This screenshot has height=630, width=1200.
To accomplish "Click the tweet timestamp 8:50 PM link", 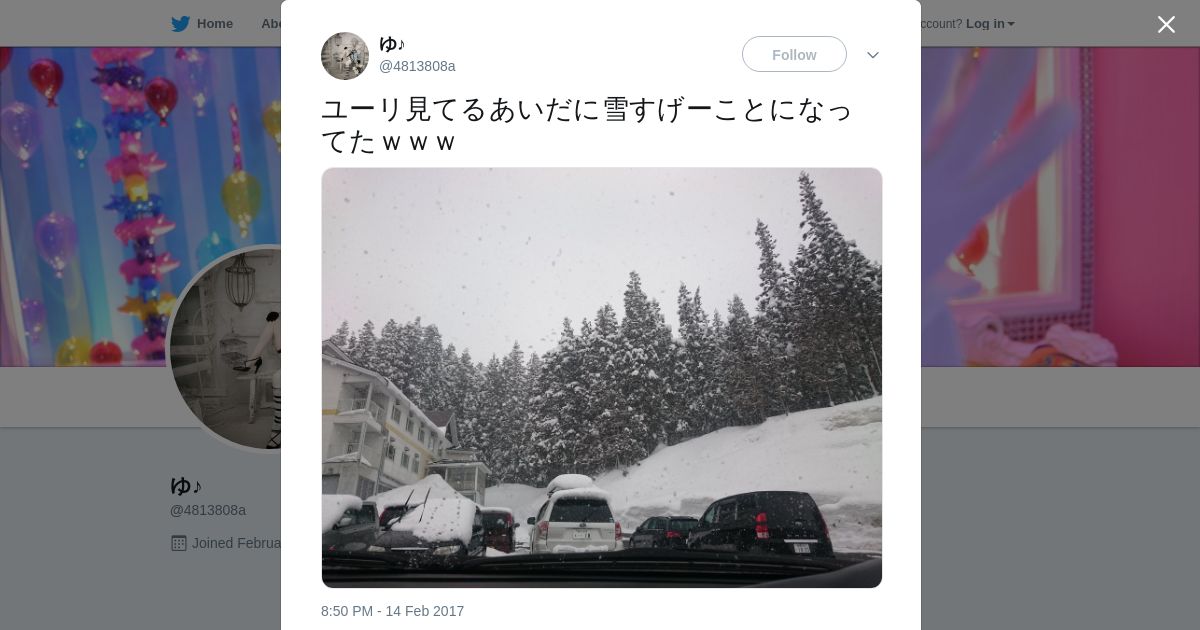I will point(392,611).
